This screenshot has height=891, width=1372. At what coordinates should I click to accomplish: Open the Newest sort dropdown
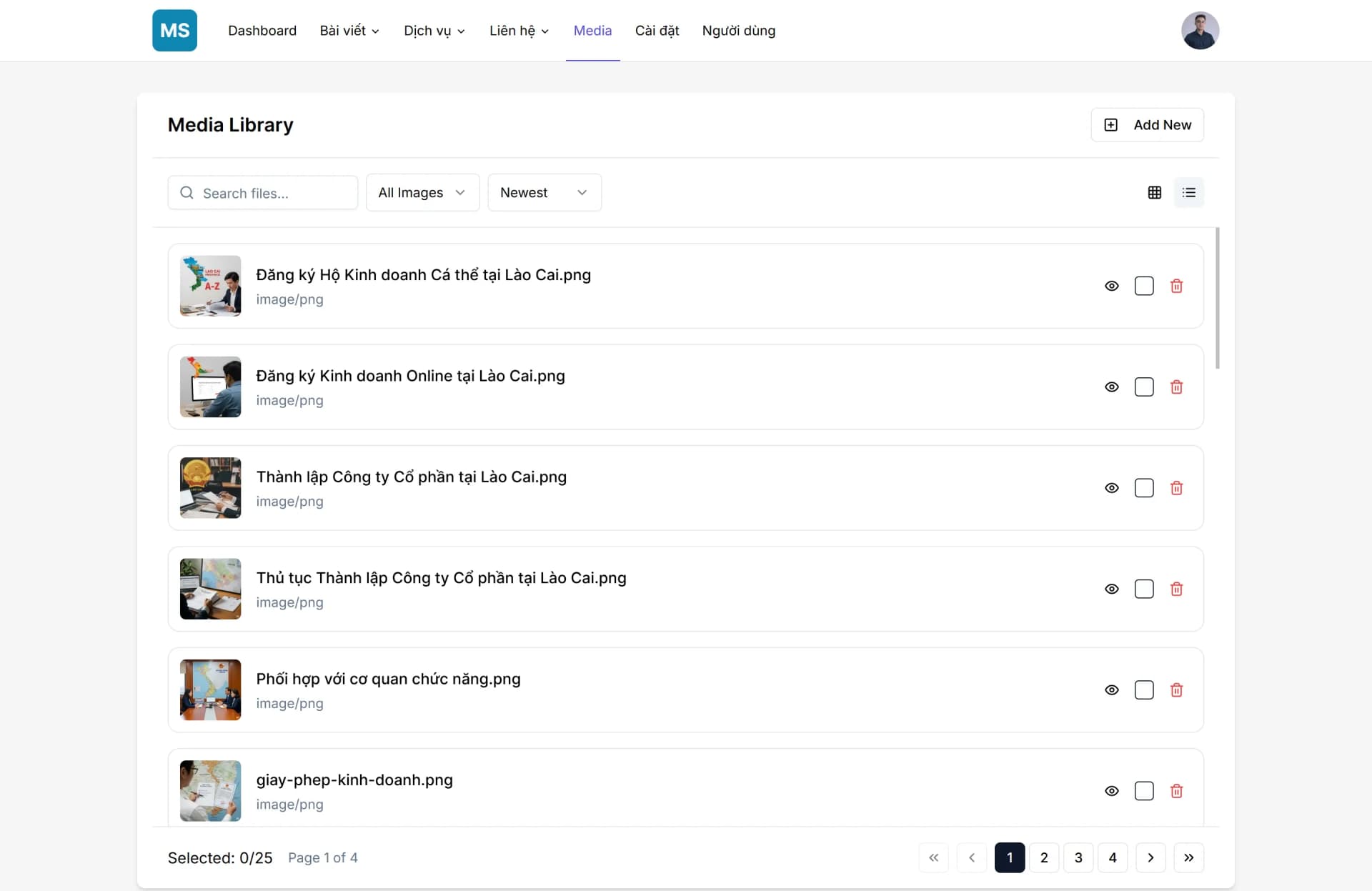point(544,192)
